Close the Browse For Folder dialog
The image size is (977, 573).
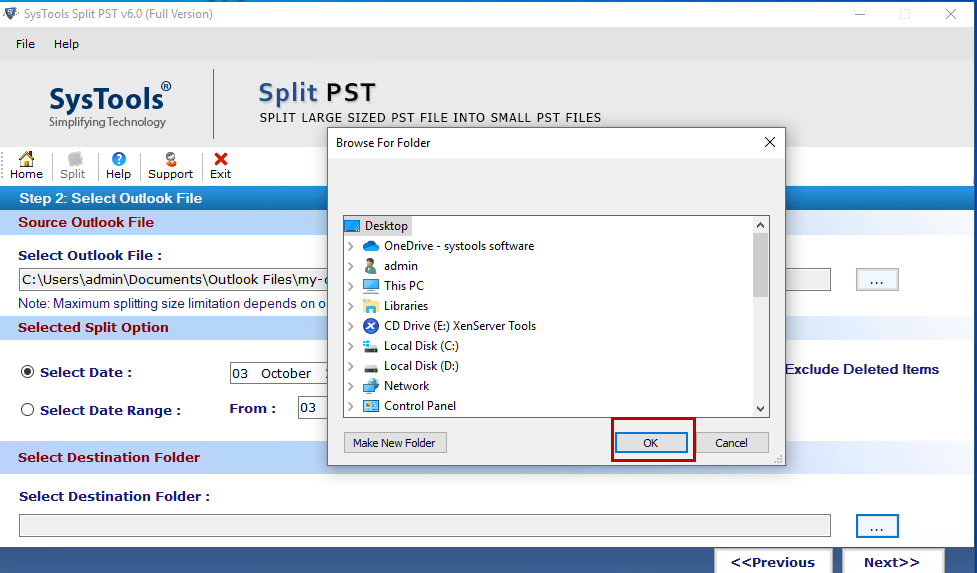click(770, 142)
